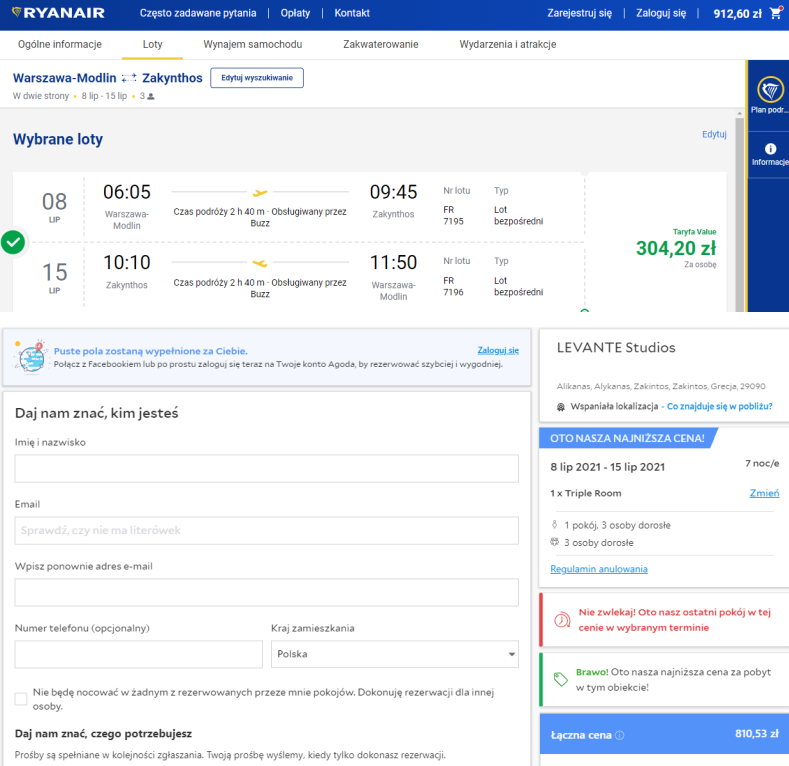The height and width of the screenshot is (766, 789).
Task: Click the 7 noc/e nights label
Action: (x=762, y=464)
